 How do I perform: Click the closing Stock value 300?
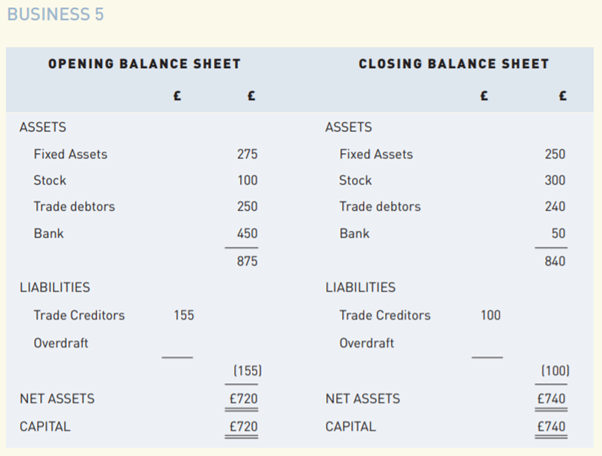[x=555, y=180]
